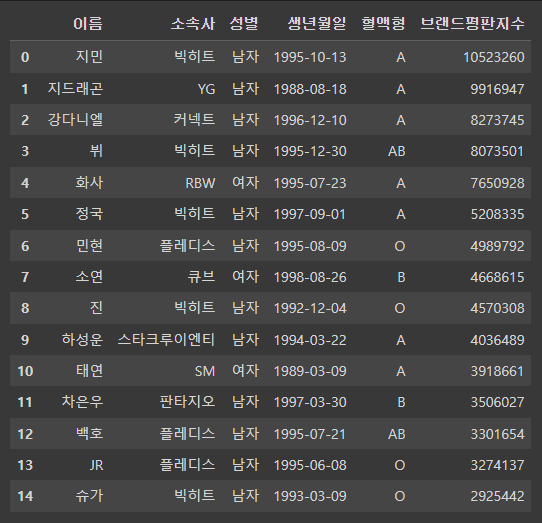Click the 생년월일 column header
The width and height of the screenshot is (542, 523).
click(x=317, y=24)
